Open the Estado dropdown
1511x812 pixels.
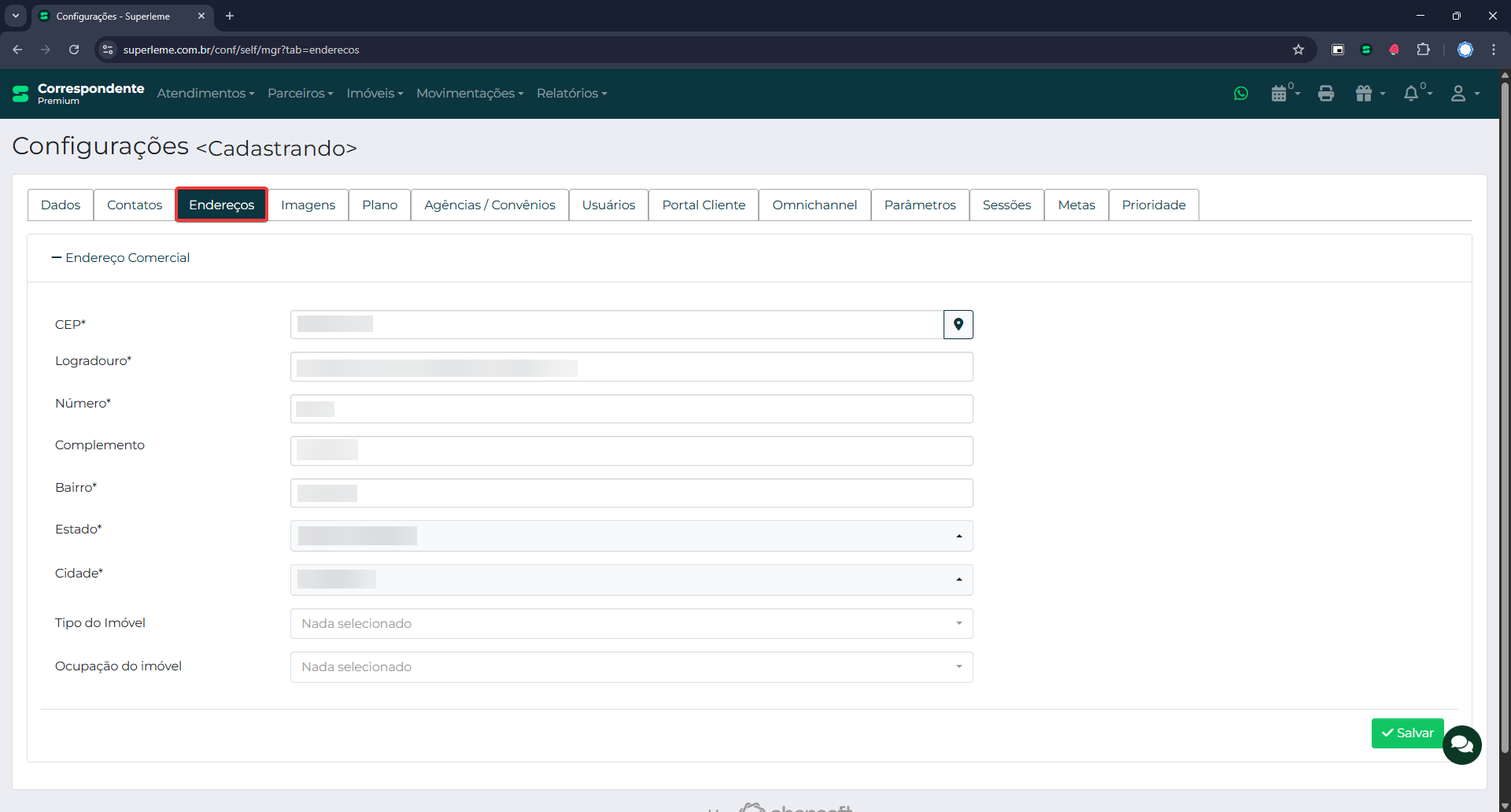(631, 536)
